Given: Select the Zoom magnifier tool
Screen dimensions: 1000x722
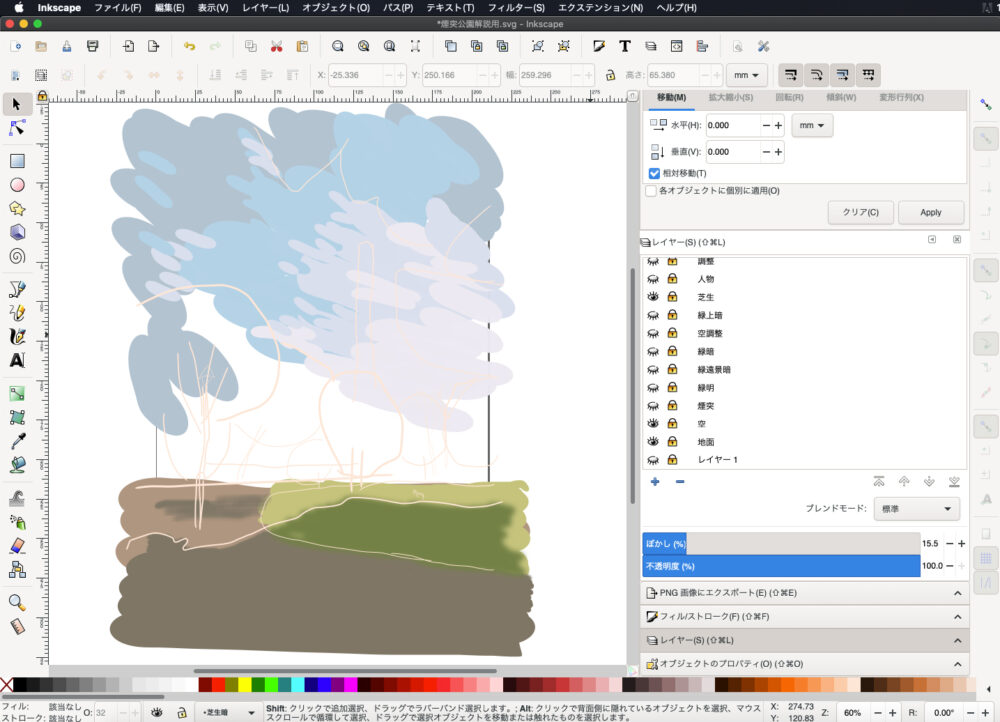Looking at the screenshot, I should (x=17, y=602).
